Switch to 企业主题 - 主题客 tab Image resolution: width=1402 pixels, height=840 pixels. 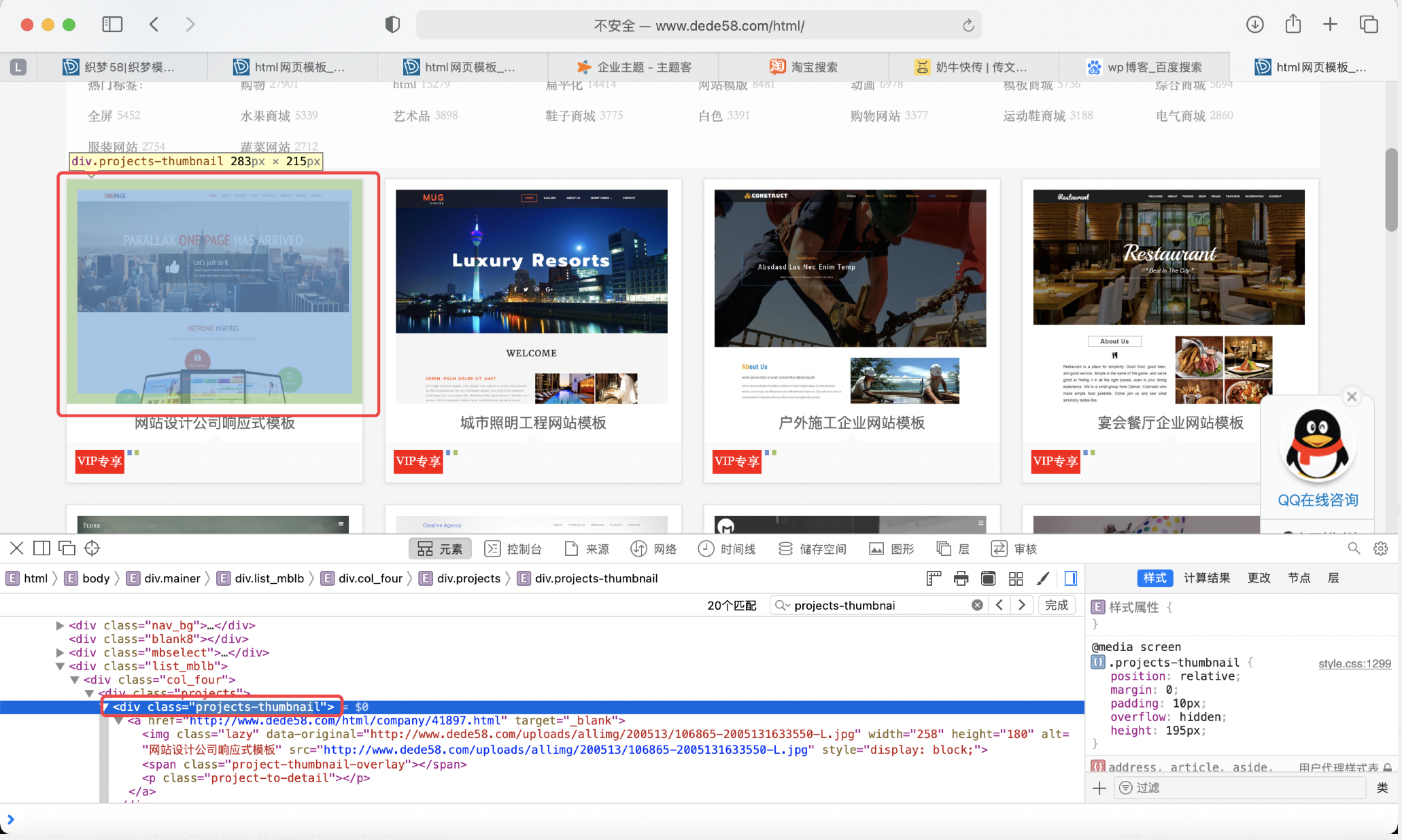[633, 67]
